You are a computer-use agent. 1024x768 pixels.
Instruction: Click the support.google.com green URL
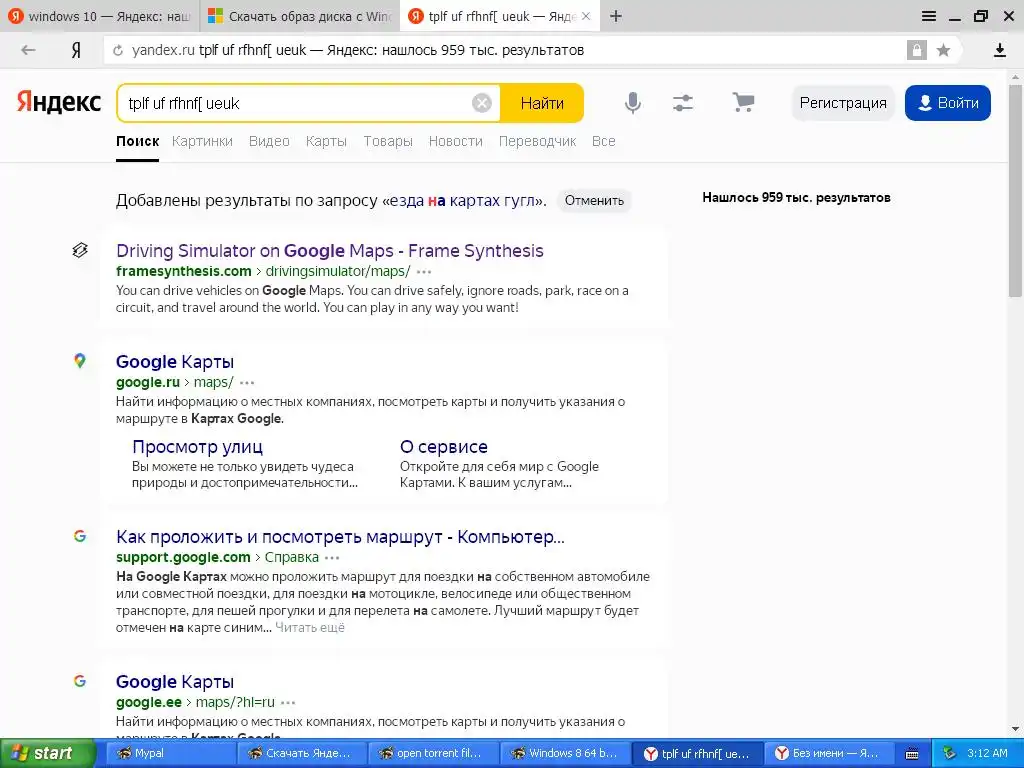click(x=184, y=557)
